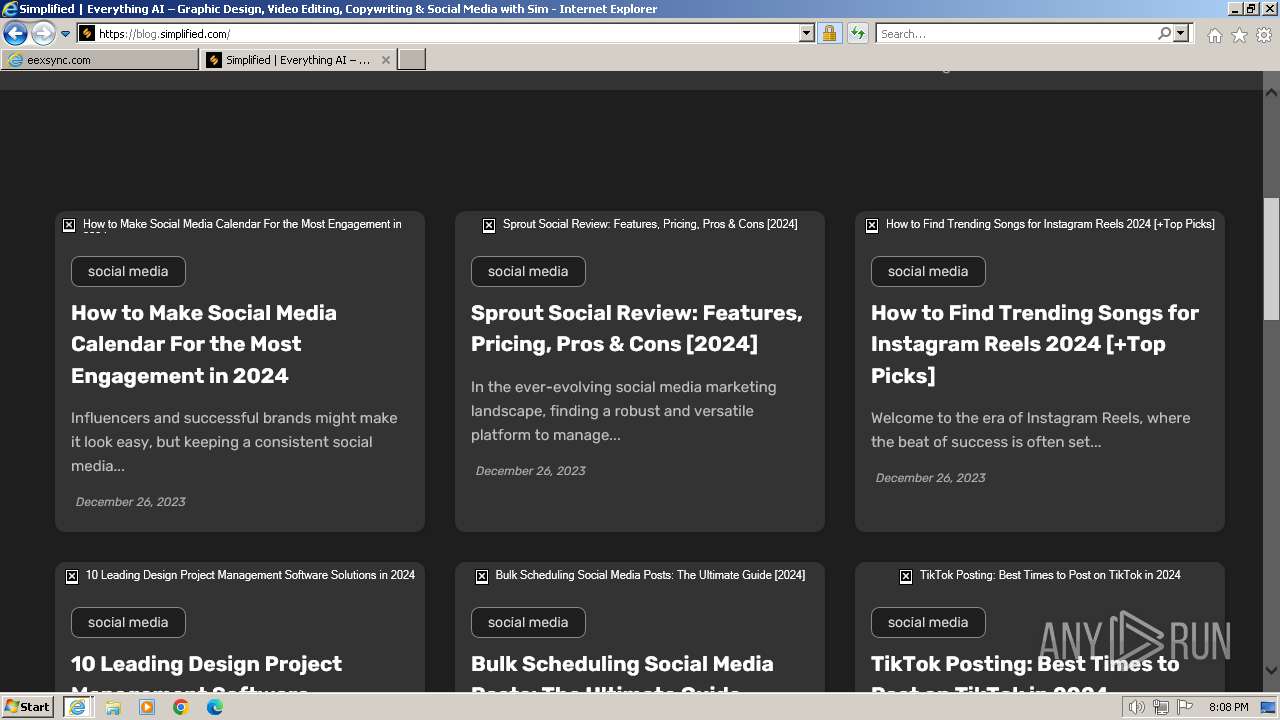Click broken image for Bulk Scheduling post
Viewport: 1280px width, 720px height.
(x=482, y=576)
